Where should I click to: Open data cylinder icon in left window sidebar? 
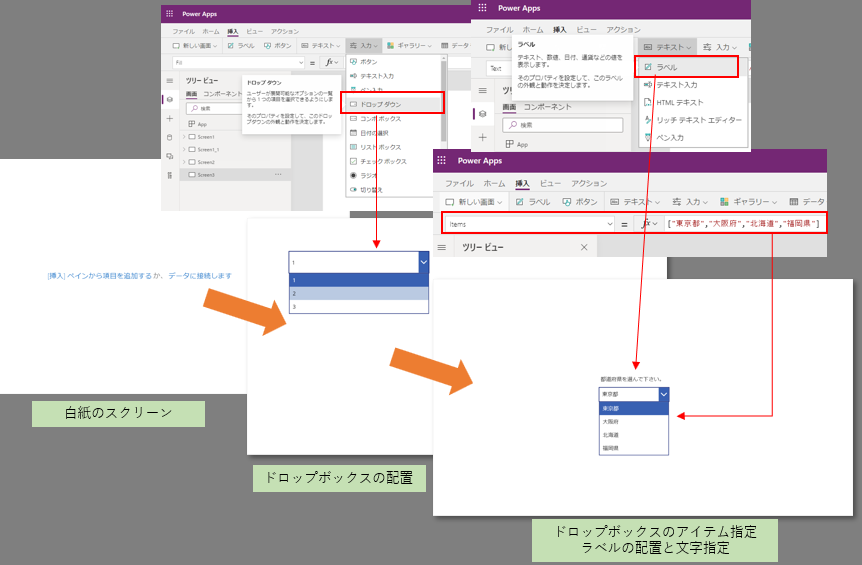coord(170,137)
